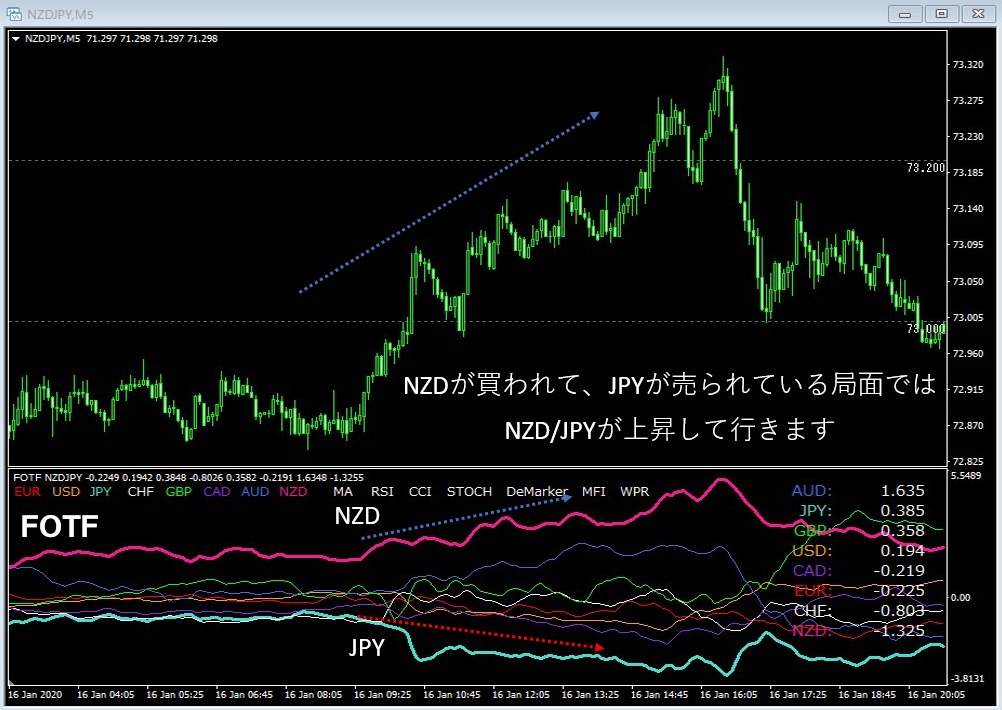The image size is (1002, 710).
Task: Select the STOCH mode in FOTF indicator
Action: pyautogui.click(x=469, y=491)
